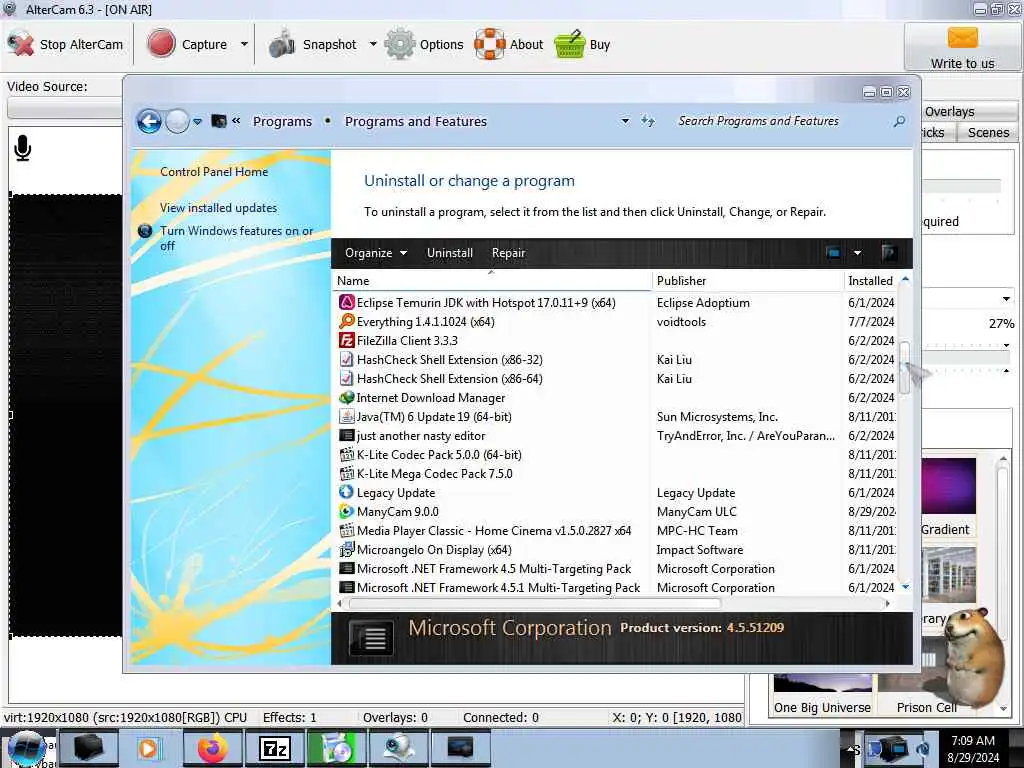
Task: Sort by the Publisher column header
Action: tap(748, 281)
